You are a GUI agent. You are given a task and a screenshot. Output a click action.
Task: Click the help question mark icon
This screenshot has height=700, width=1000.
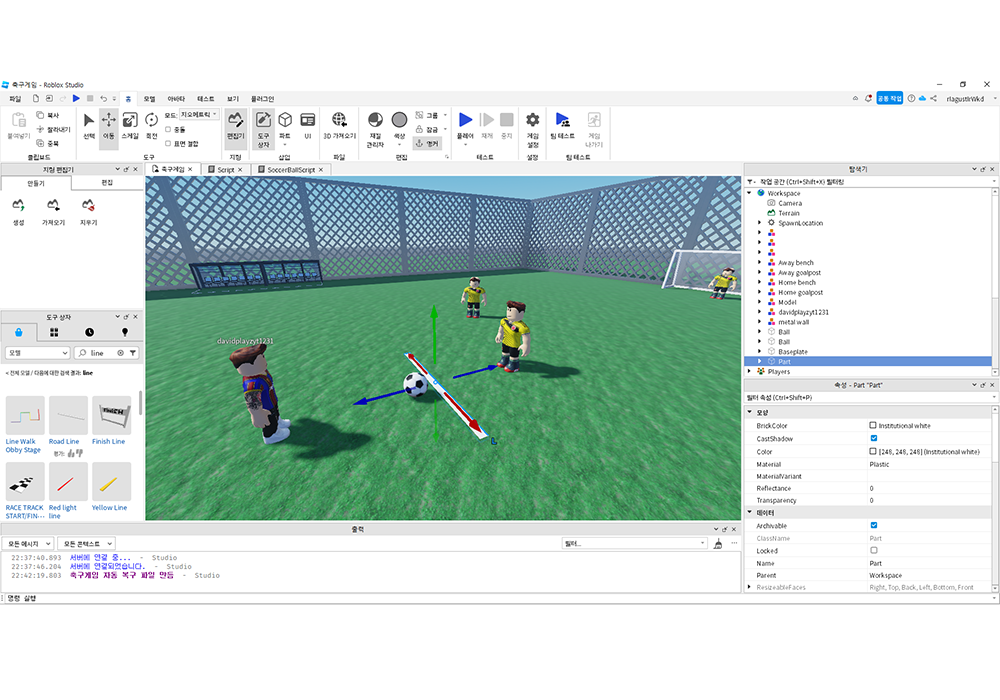coord(911,98)
